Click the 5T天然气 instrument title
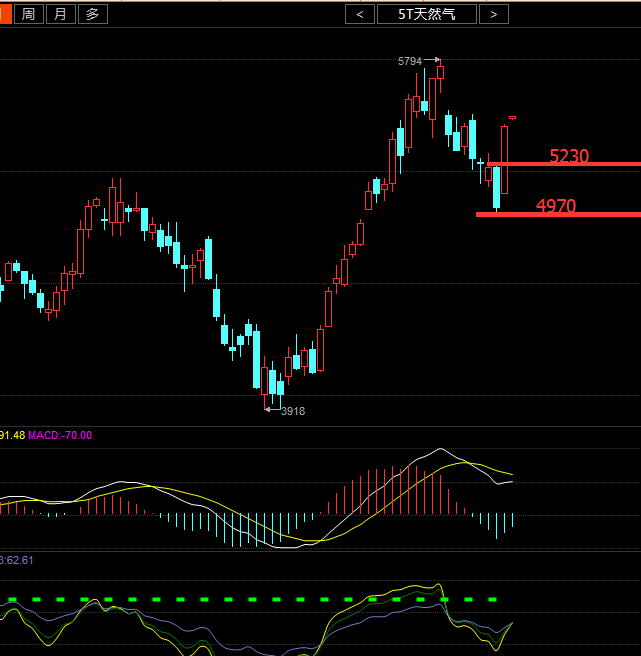Screen dimensions: 641x656 427,14
